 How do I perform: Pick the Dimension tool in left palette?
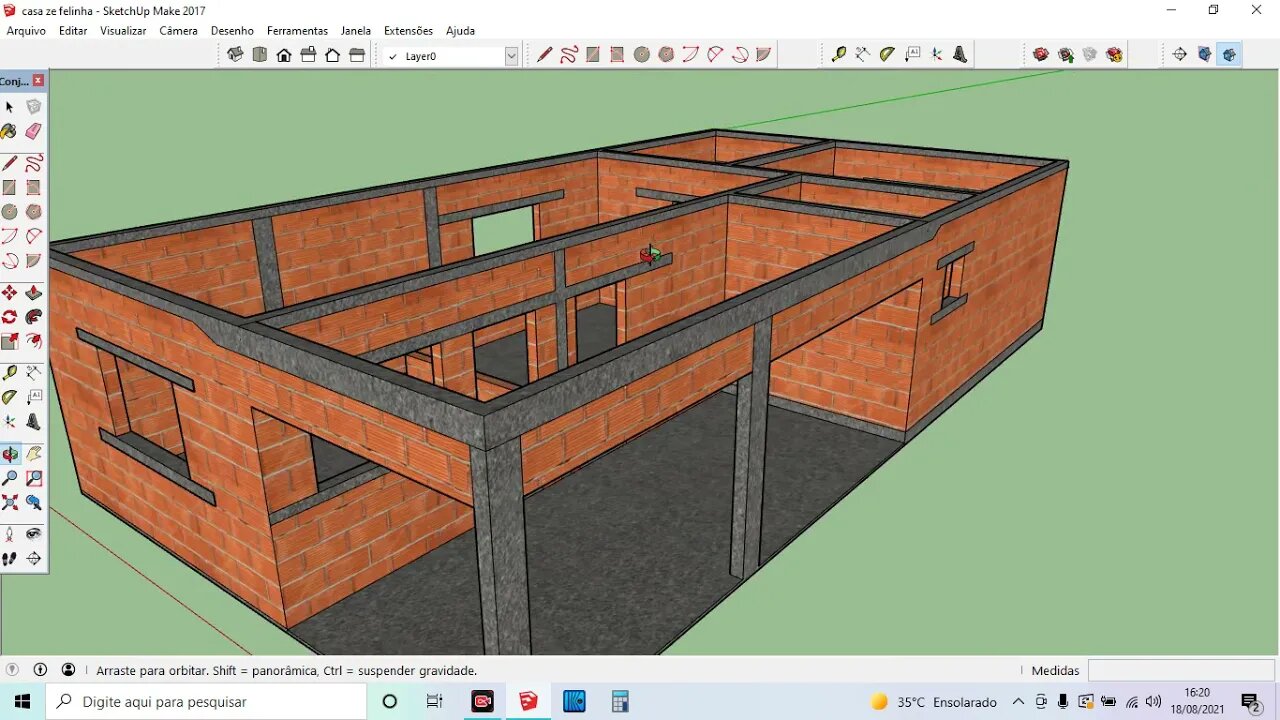click(x=34, y=373)
